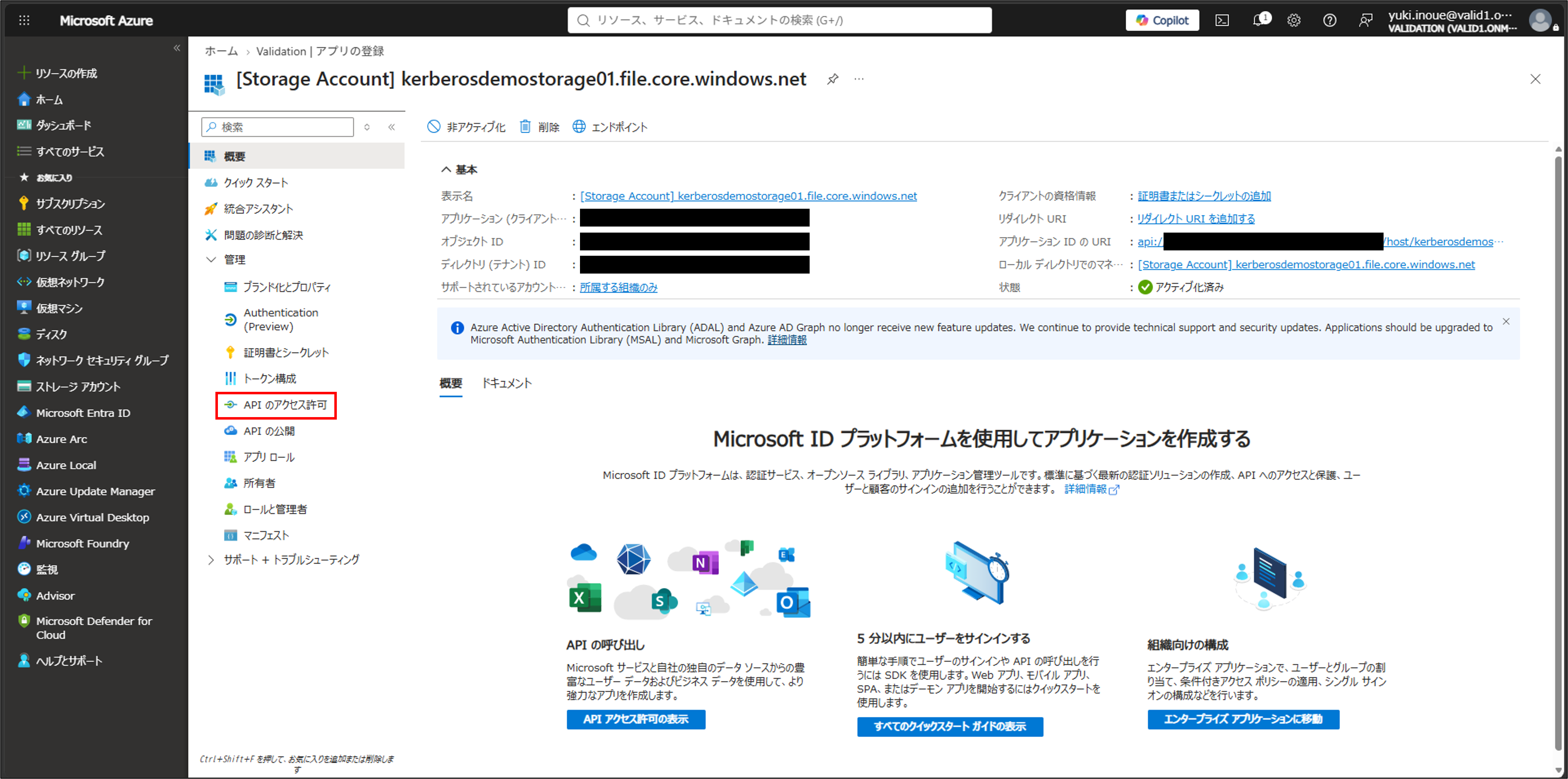Click the 削除 toolbar button
Image resolution: width=1568 pixels, height=779 pixels.
point(539,127)
